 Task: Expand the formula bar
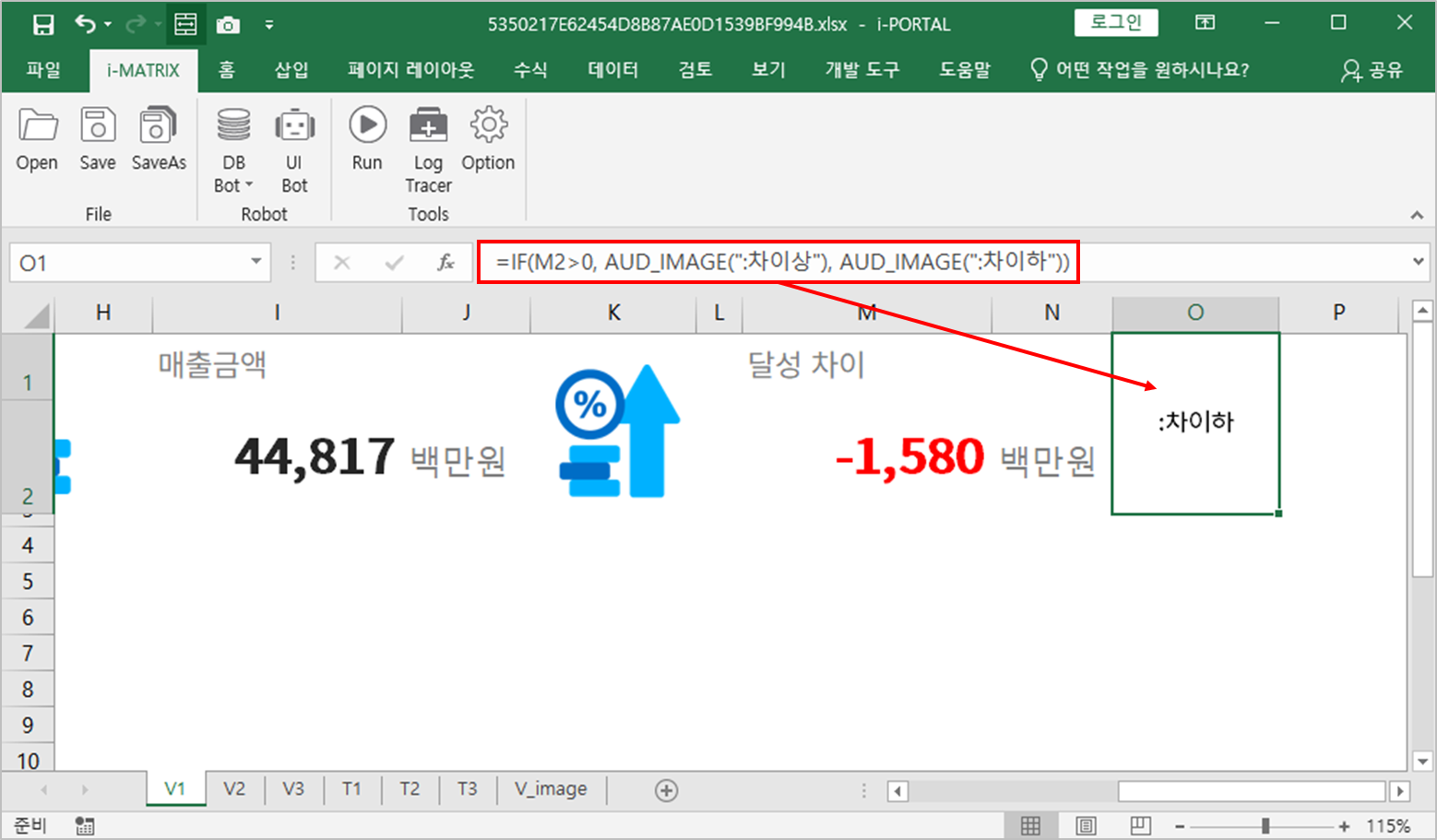[1418, 262]
